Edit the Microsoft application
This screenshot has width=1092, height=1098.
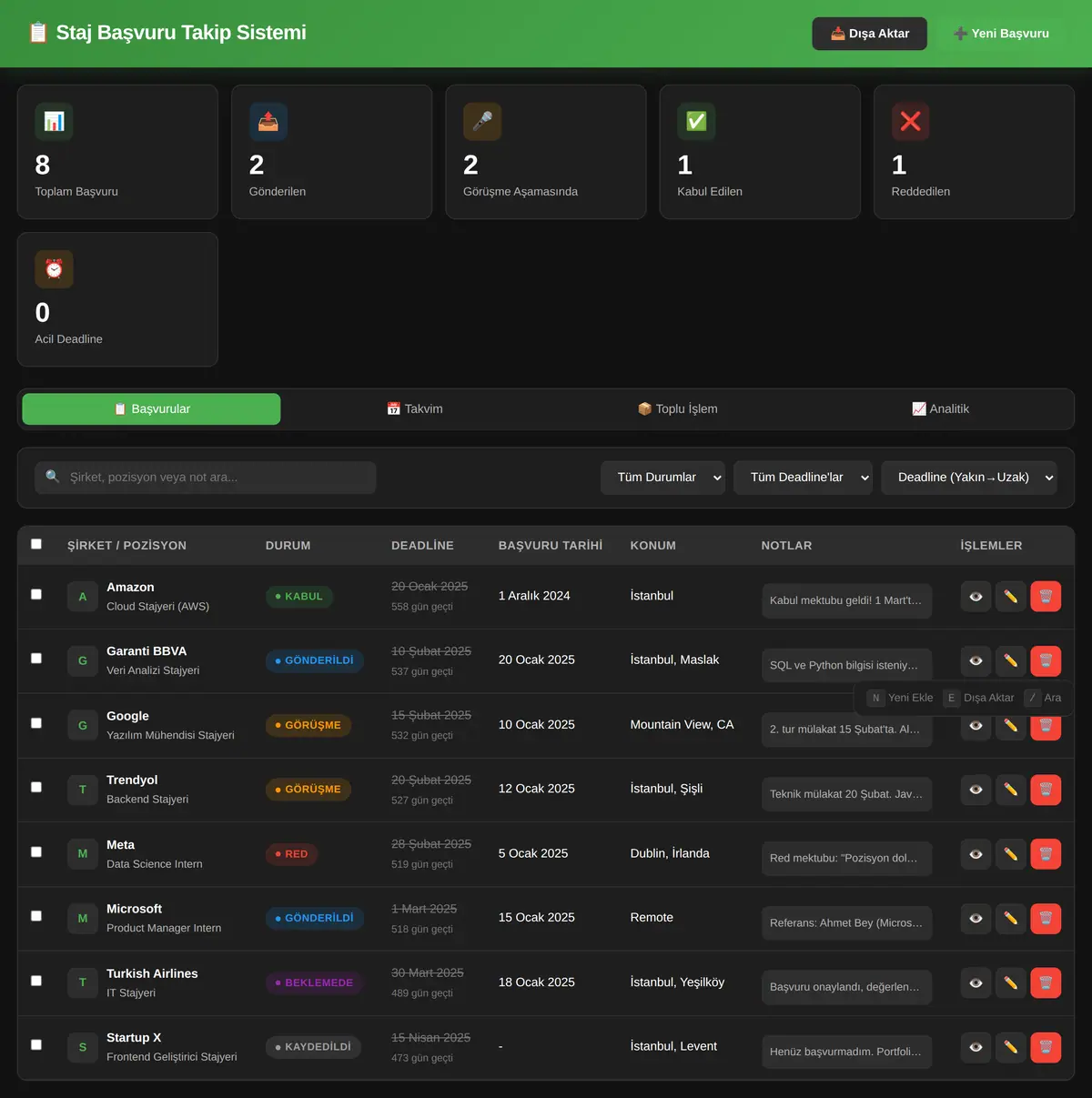coord(1010,919)
